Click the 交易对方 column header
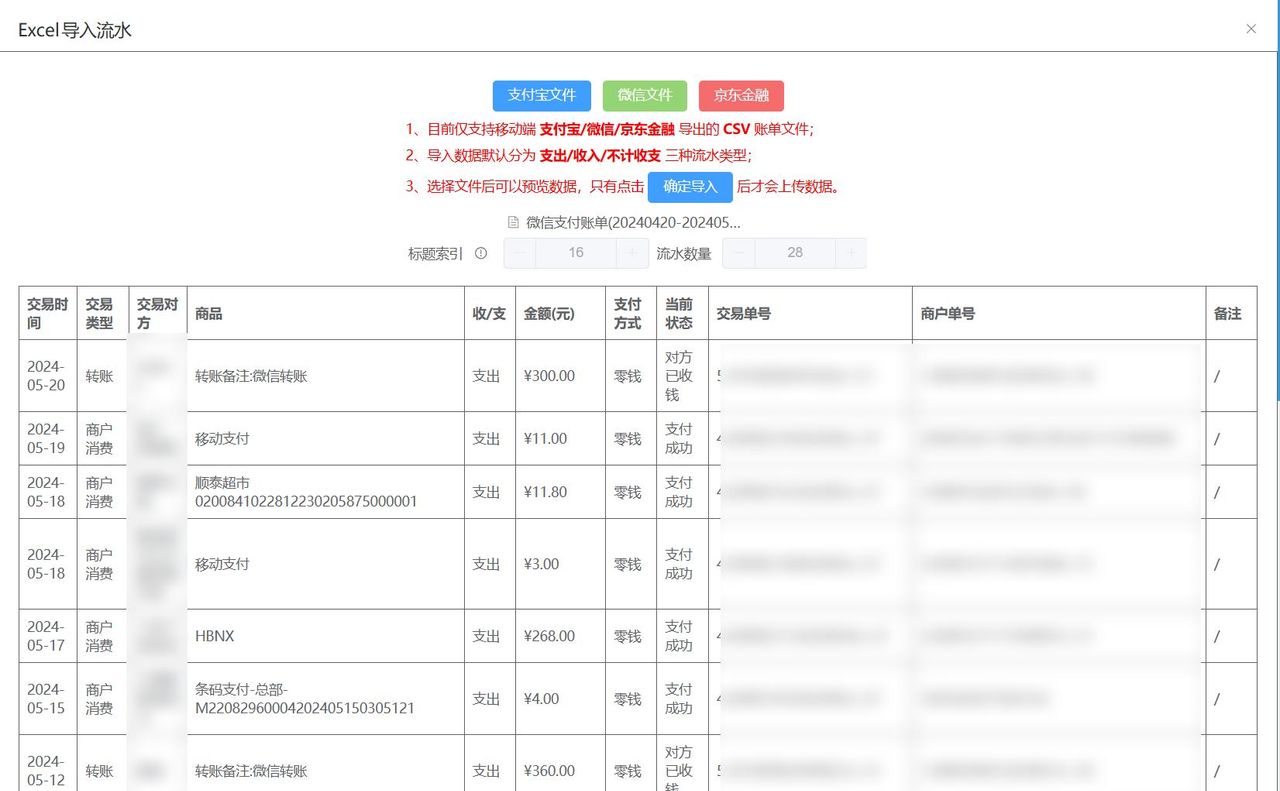1280x791 pixels. [158, 313]
